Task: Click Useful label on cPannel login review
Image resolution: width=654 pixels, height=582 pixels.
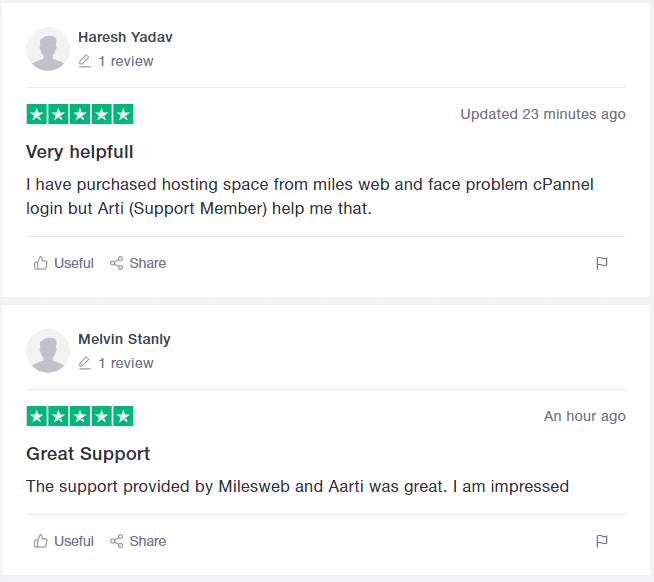Action: [74, 263]
